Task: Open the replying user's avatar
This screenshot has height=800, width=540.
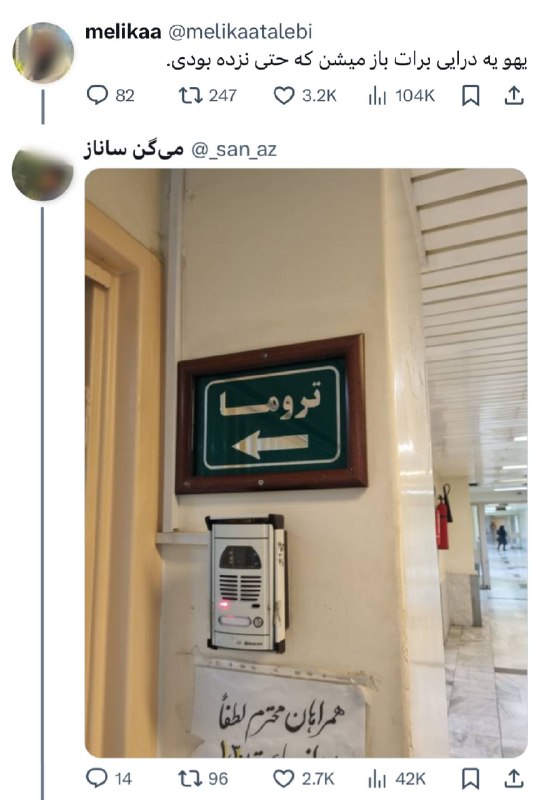Action: tap(43, 172)
